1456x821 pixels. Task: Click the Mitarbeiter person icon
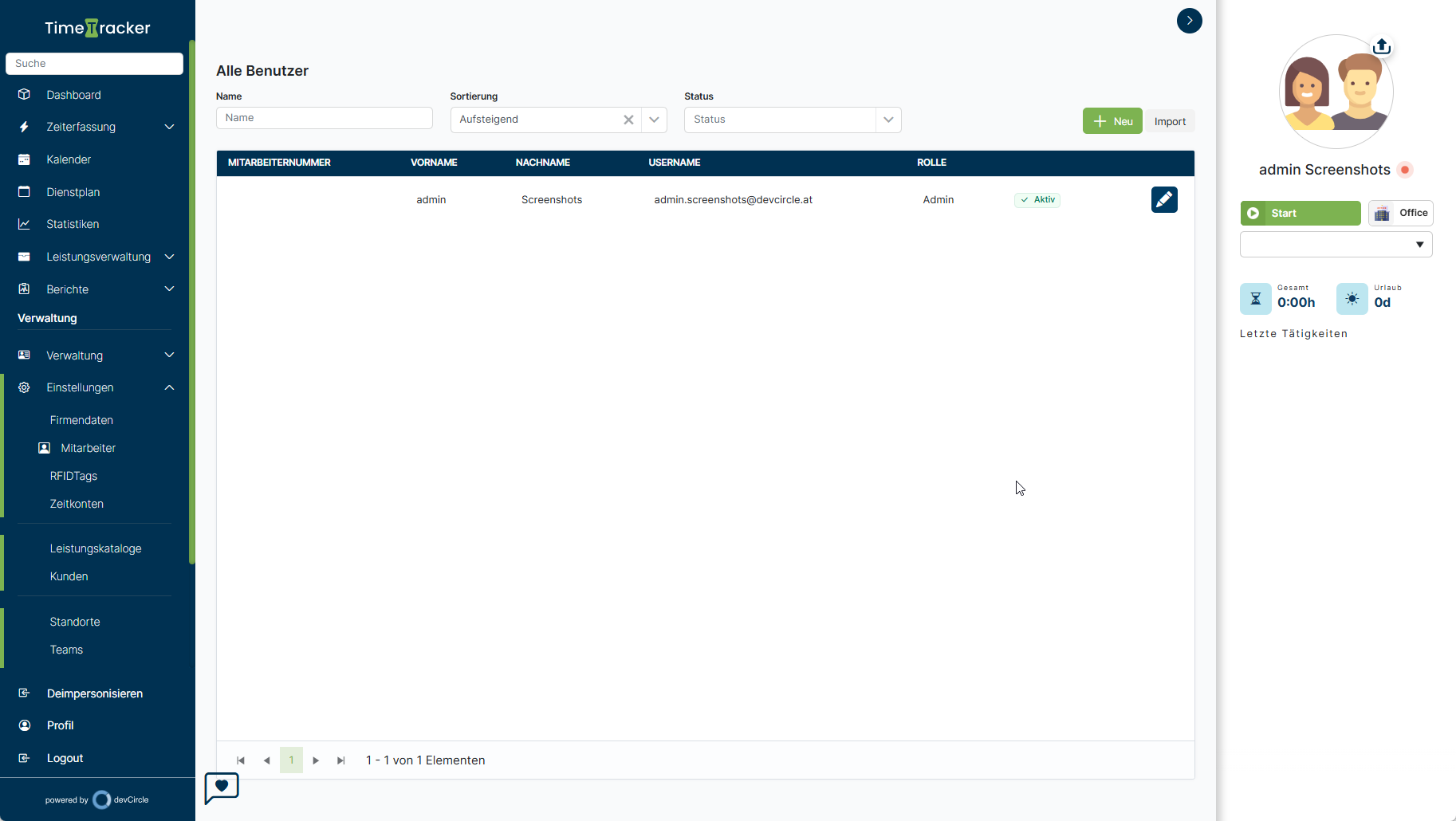pos(45,448)
